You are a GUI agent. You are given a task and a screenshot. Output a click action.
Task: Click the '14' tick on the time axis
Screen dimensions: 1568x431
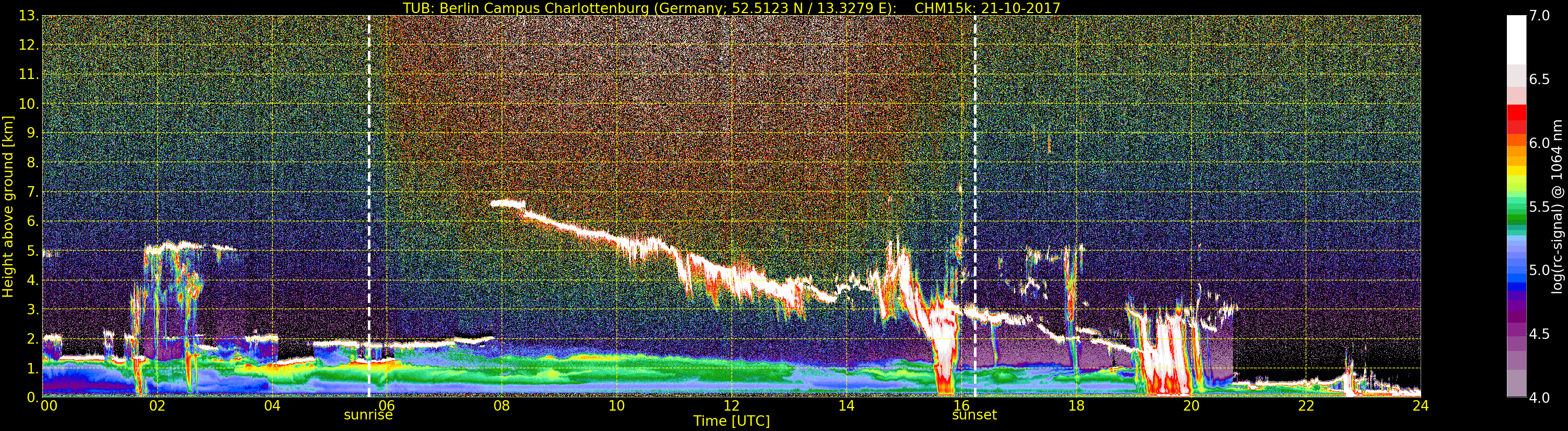click(846, 406)
